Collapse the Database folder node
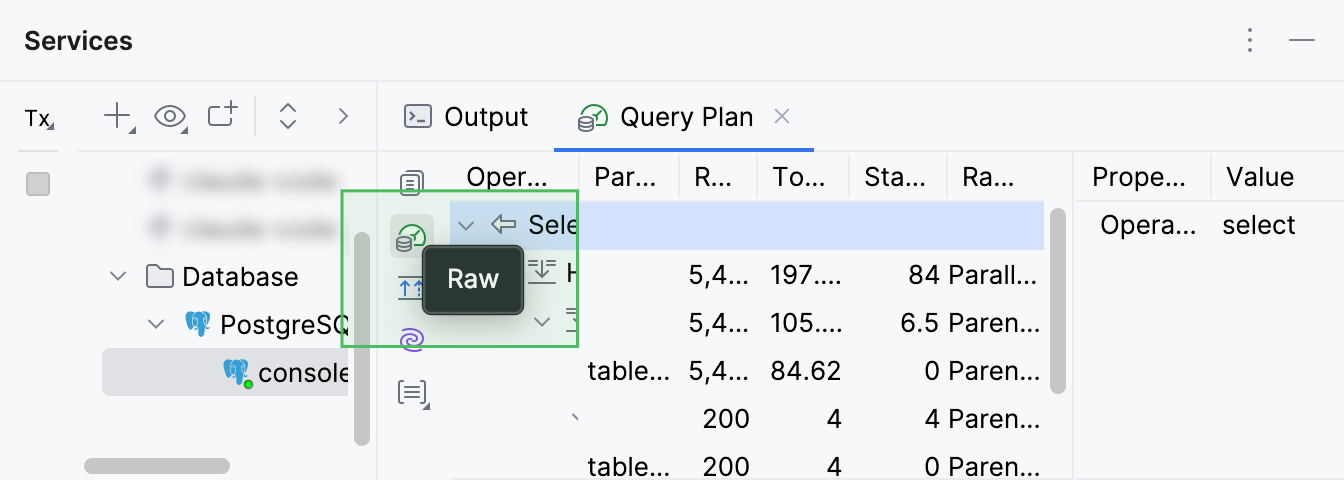 pos(120,276)
